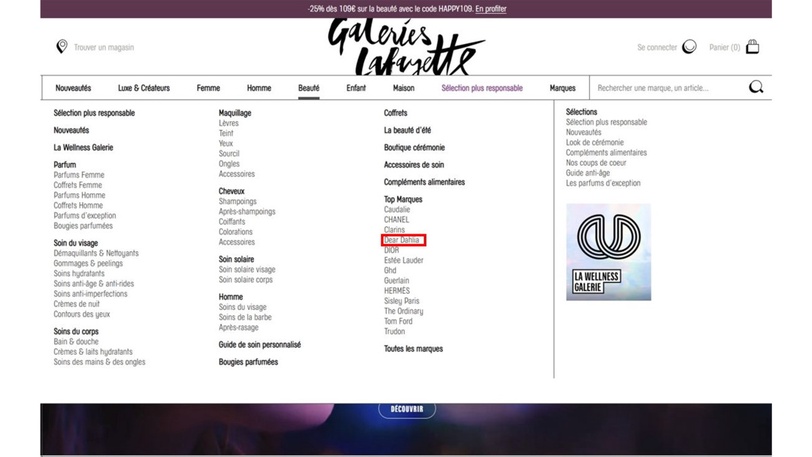Screen dimensions: 812x457
Task: Open La Wellness Galerie menu link
Action: 83,148
